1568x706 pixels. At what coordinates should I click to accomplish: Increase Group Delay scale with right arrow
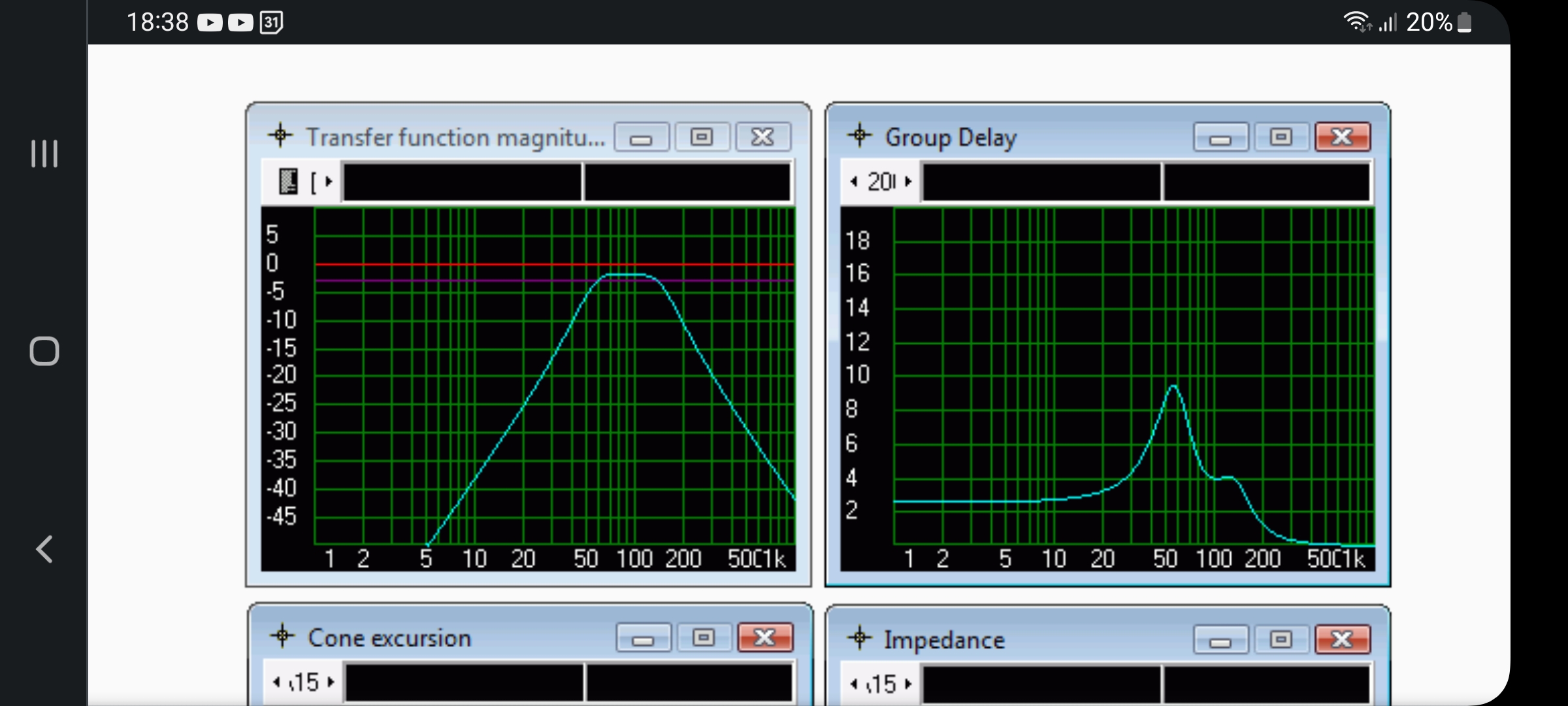point(908,182)
